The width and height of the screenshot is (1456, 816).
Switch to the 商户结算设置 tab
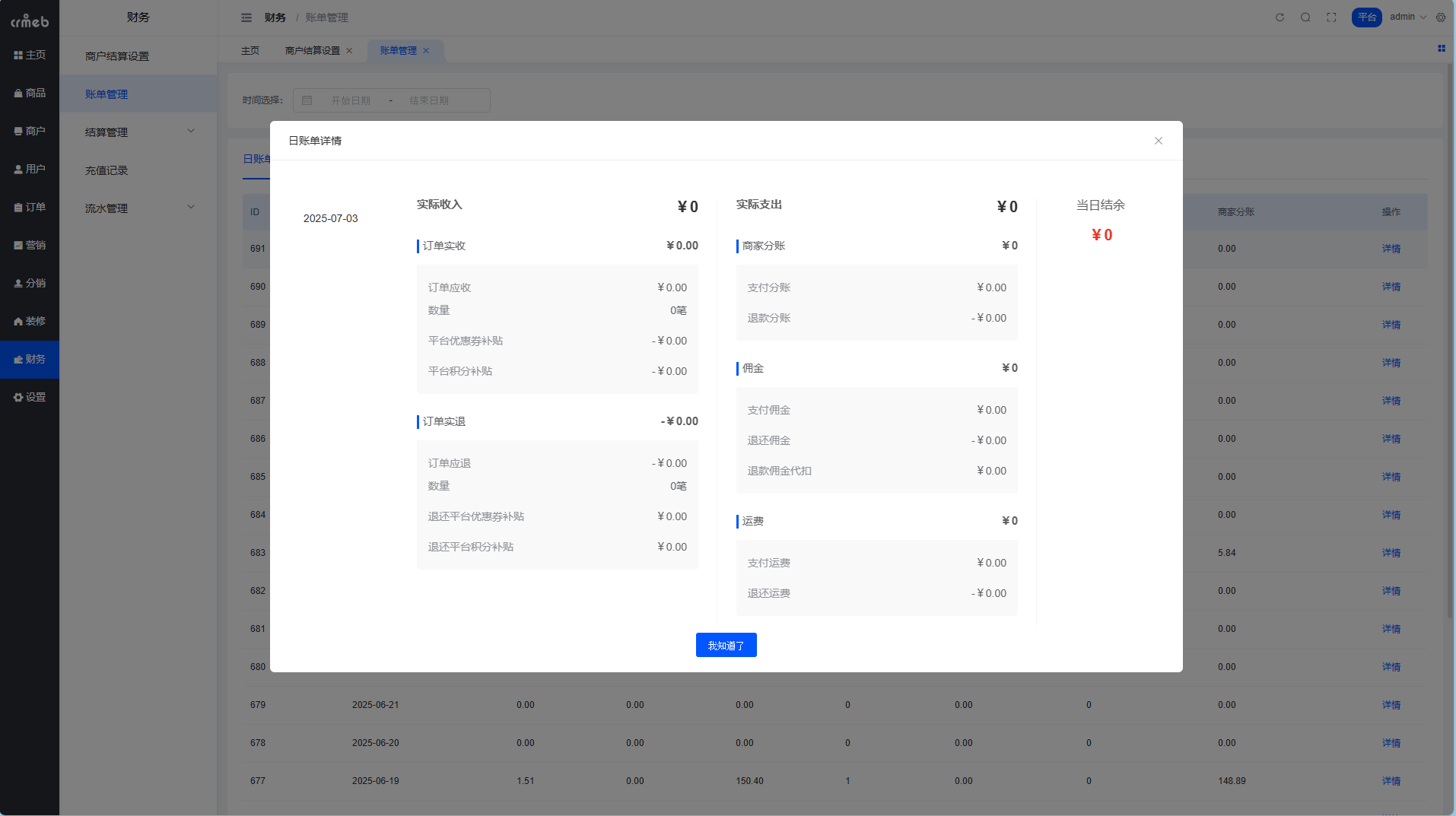coord(312,51)
